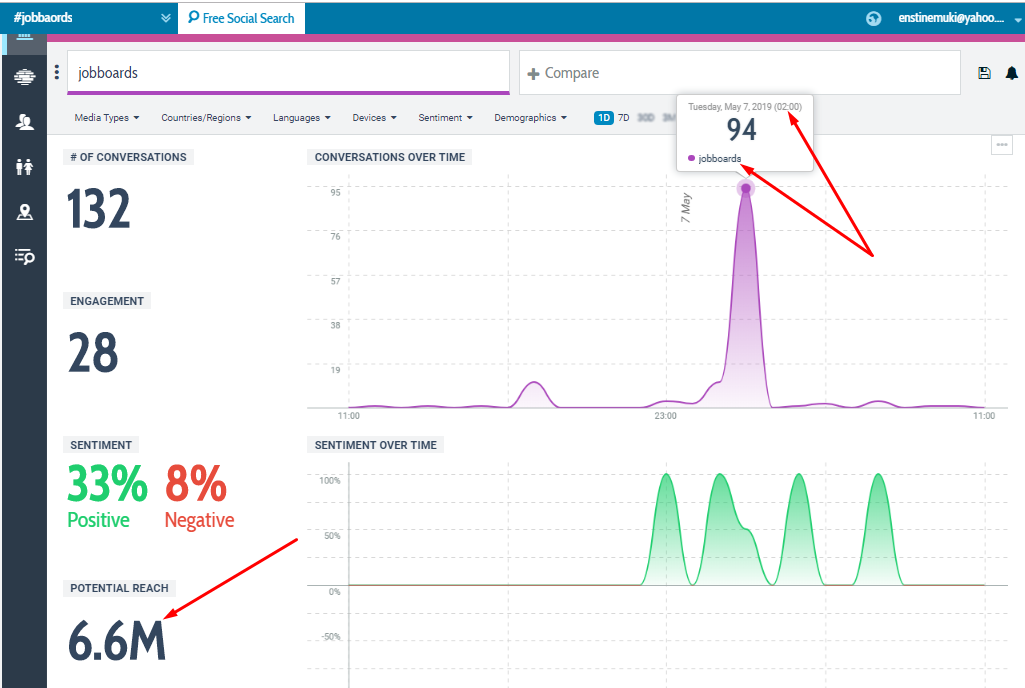The image size is (1025, 688).
Task: Open the chart more-options ellipsis button
Action: coord(1001,145)
